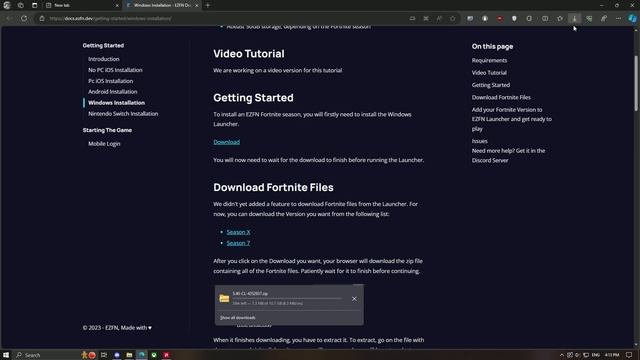Jump to Requirements section

(x=489, y=60)
